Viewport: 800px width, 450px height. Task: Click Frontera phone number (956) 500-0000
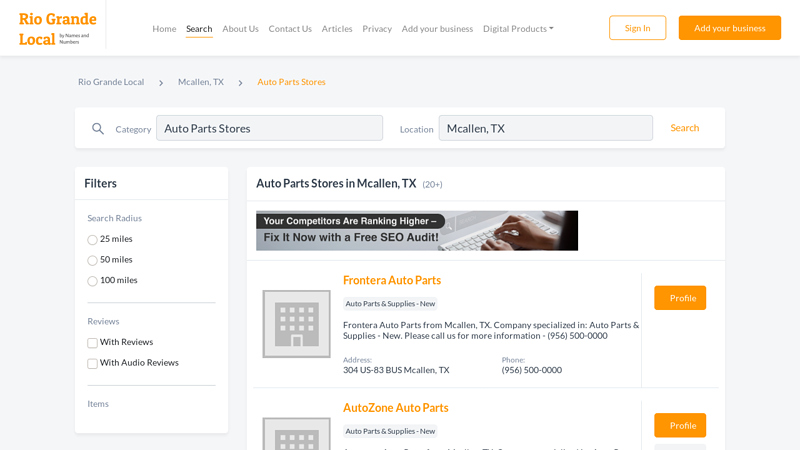click(x=532, y=370)
